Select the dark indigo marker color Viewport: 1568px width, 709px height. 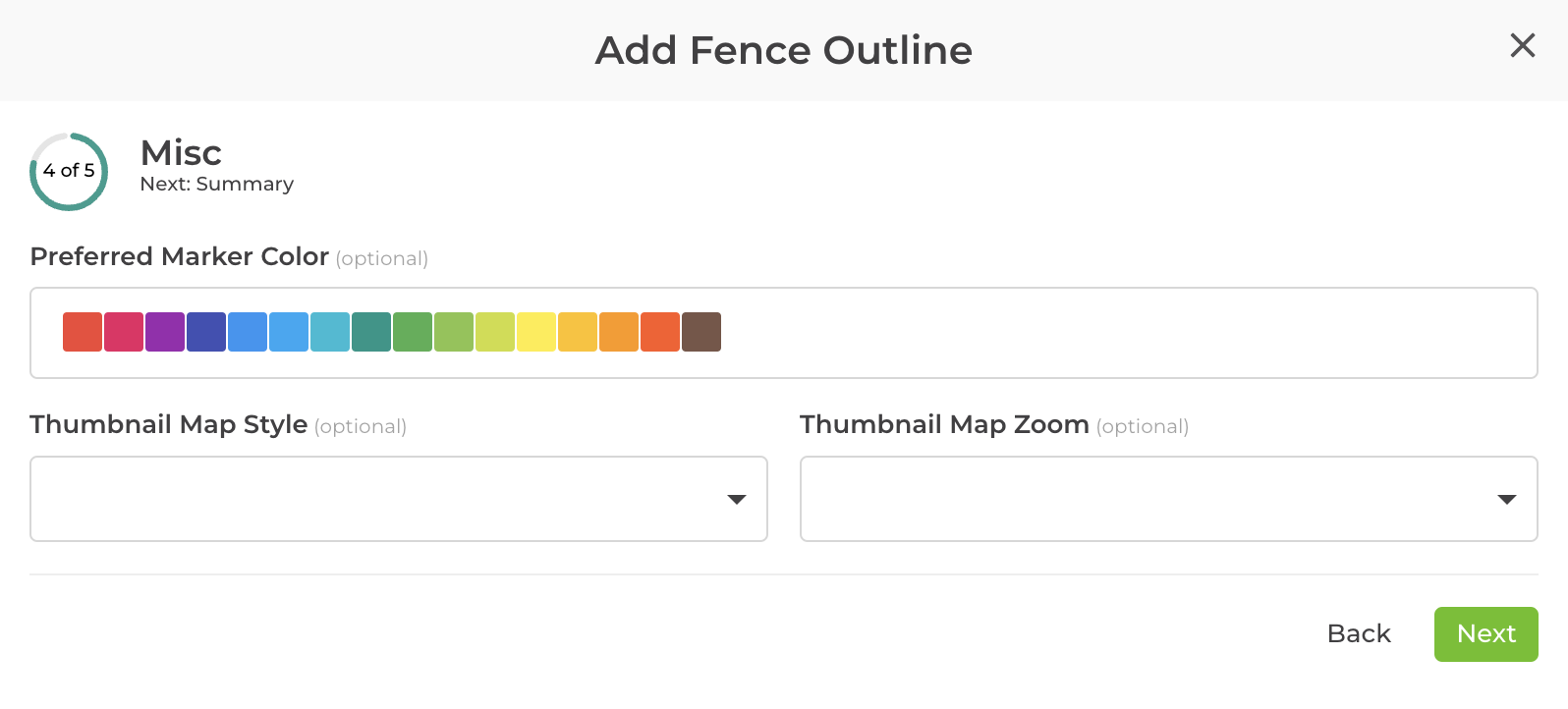click(204, 331)
